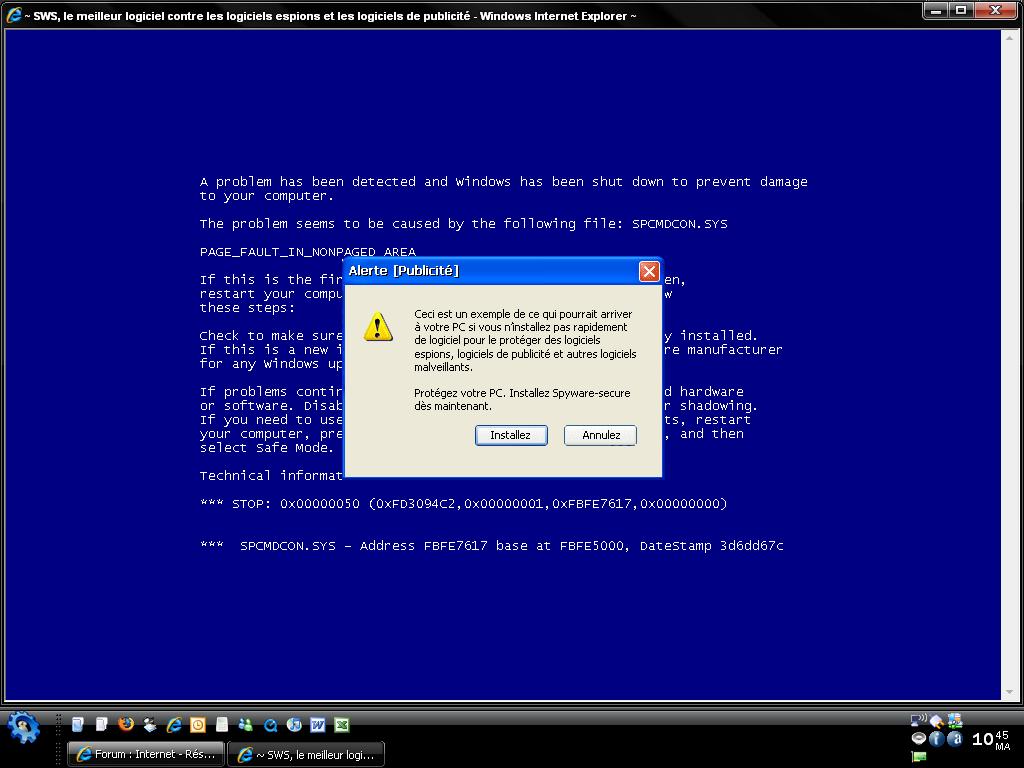The image size is (1024, 768).
Task: Open the orange clock icon in quick launch
Action: point(197,725)
